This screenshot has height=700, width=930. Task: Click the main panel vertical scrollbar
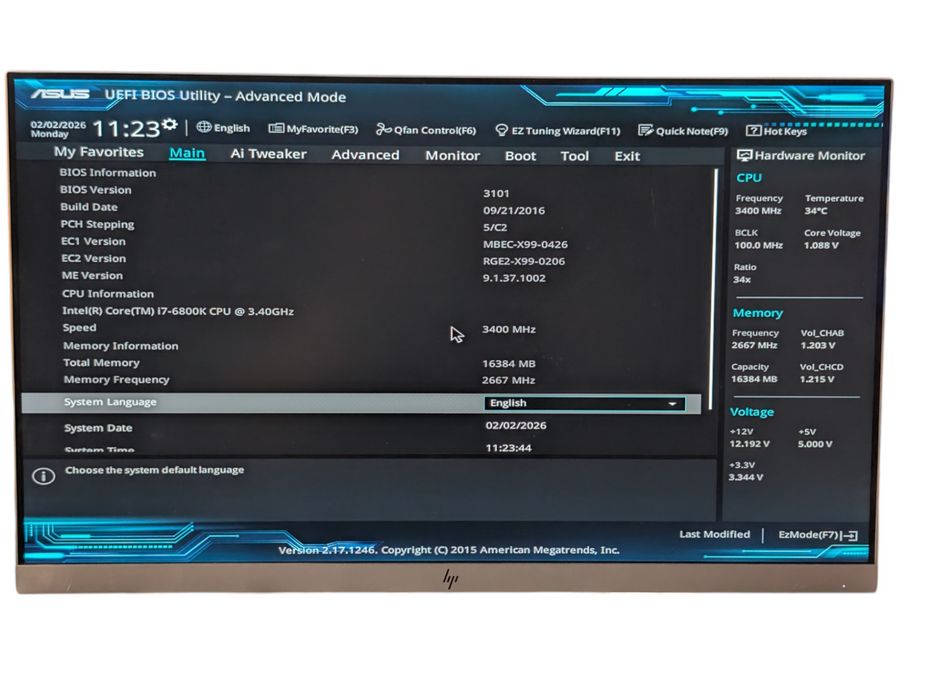[713, 289]
